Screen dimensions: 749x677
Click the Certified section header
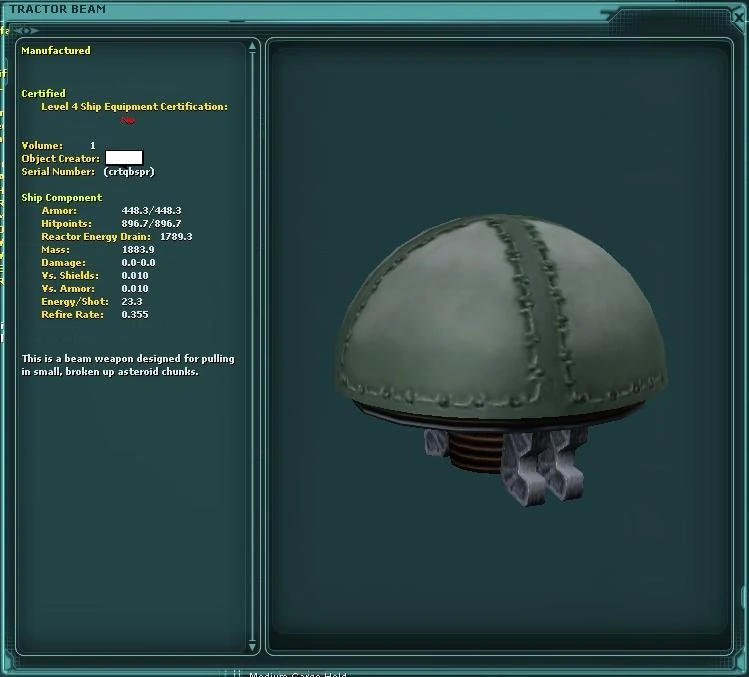pyautogui.click(x=43, y=94)
